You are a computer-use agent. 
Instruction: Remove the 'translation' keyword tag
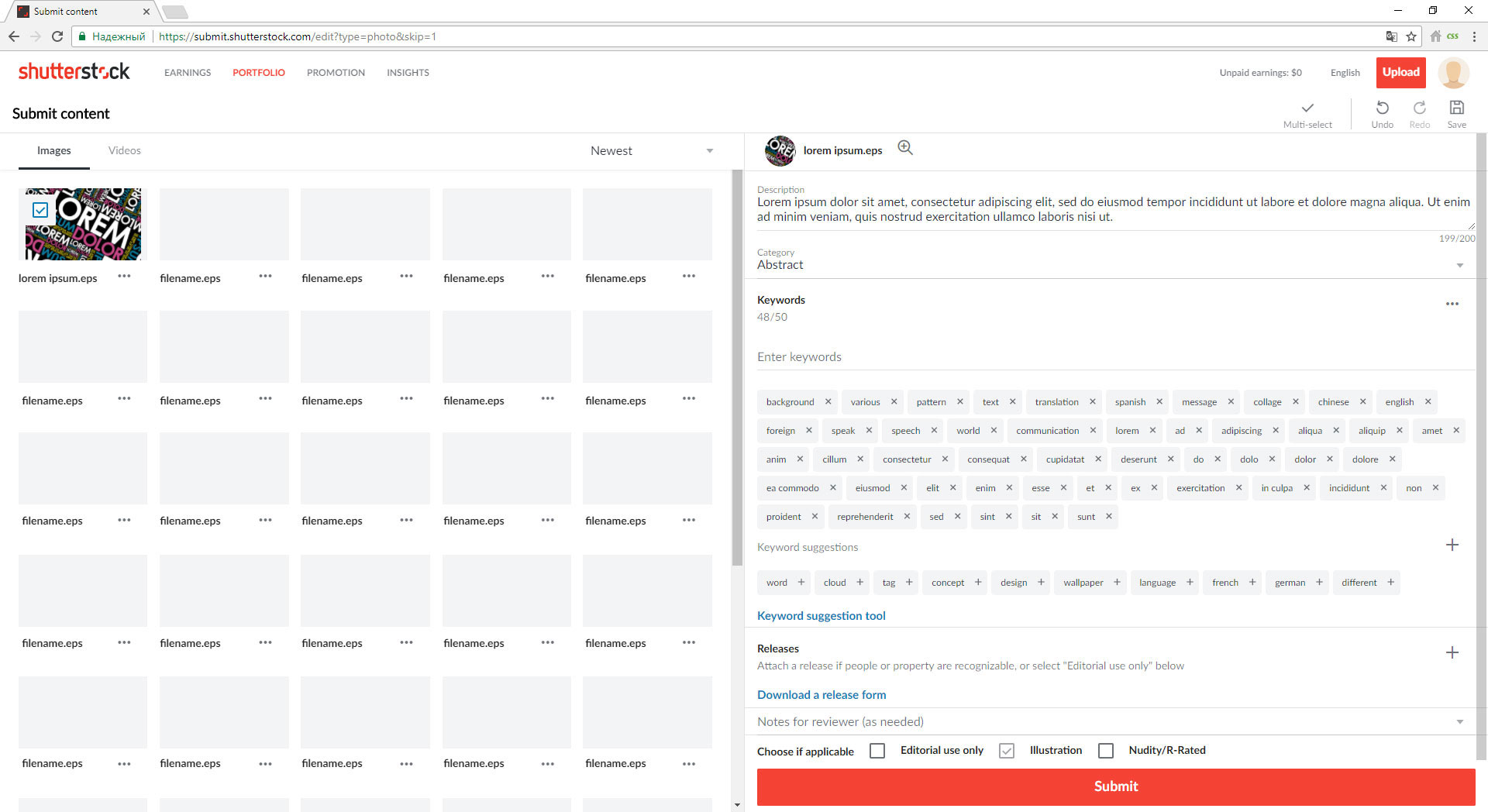pyautogui.click(x=1092, y=401)
